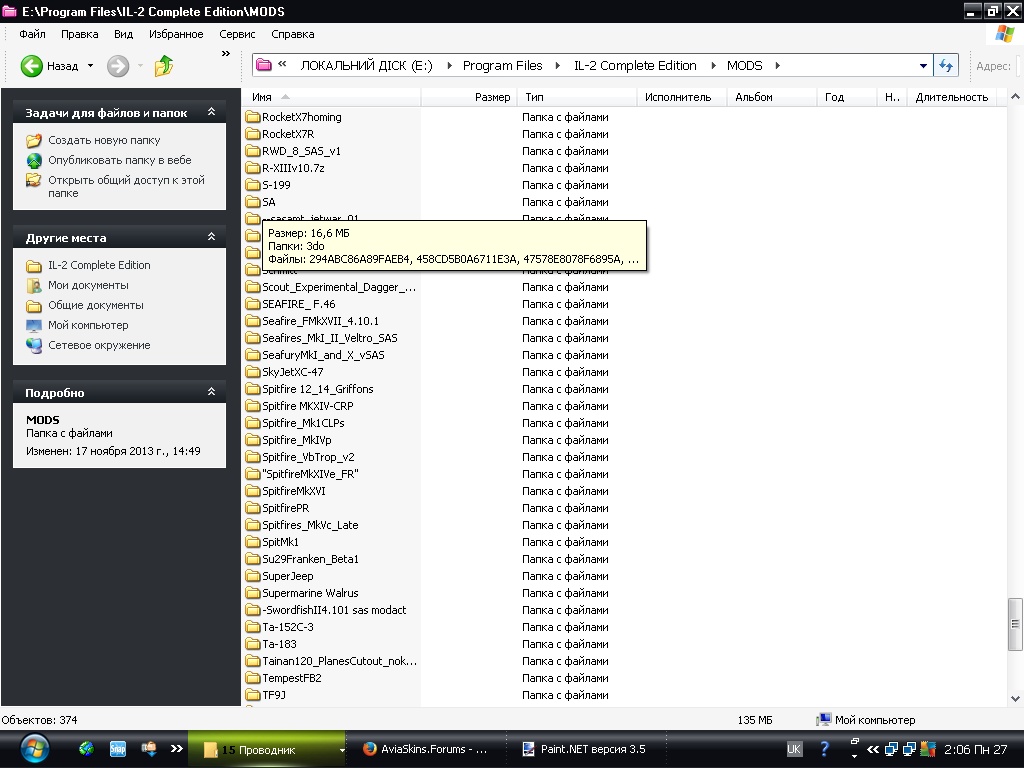Switch to Проводник taskbar group
The height and width of the screenshot is (768, 1024).
coord(266,750)
